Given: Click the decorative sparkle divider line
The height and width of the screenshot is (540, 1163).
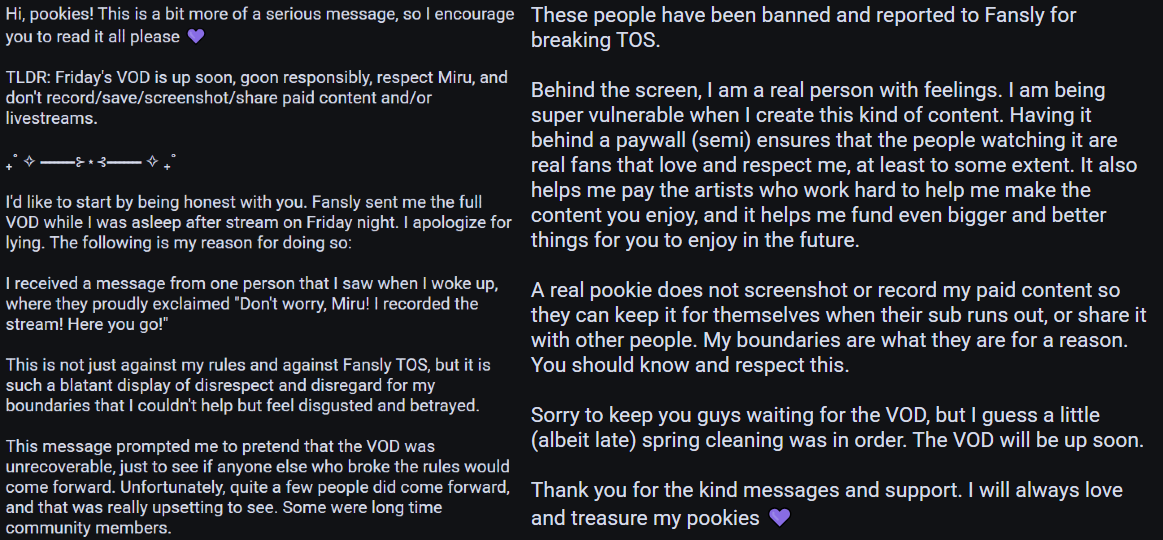Looking at the screenshot, I should [x=91, y=159].
